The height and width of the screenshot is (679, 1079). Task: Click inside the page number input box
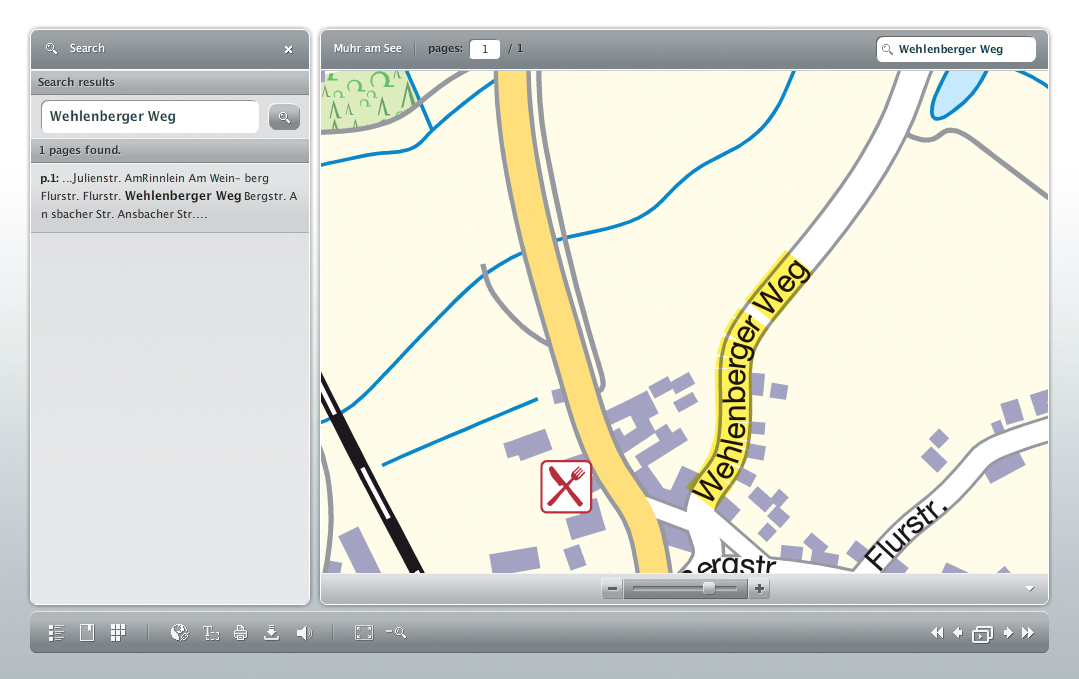[x=484, y=48]
